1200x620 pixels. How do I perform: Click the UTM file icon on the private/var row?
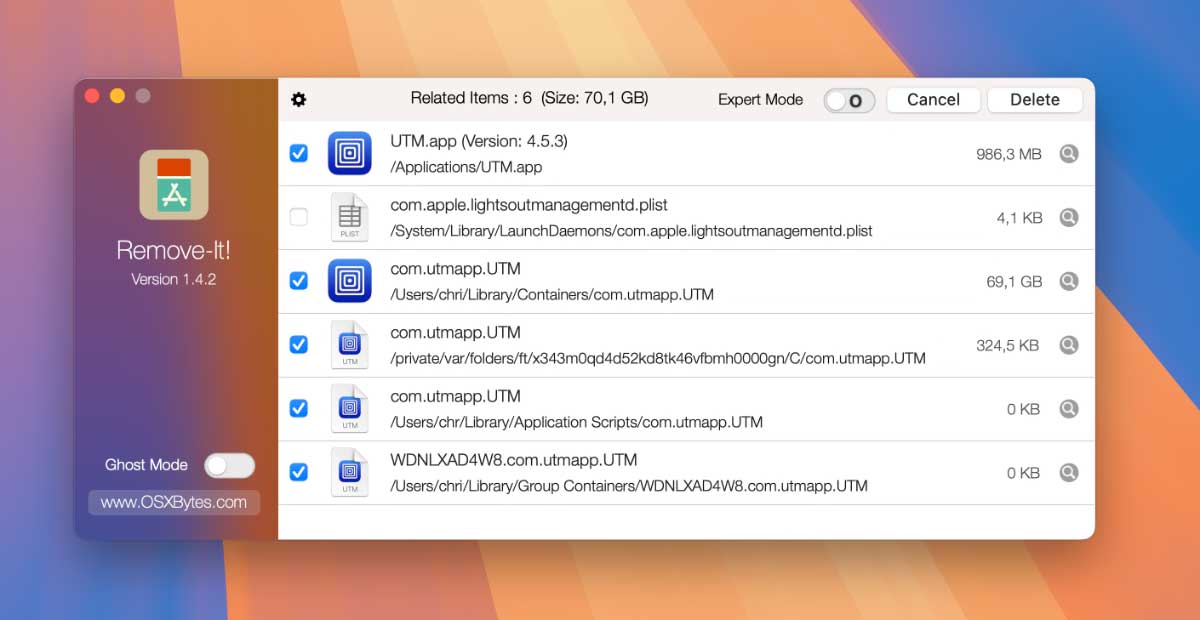(x=349, y=345)
